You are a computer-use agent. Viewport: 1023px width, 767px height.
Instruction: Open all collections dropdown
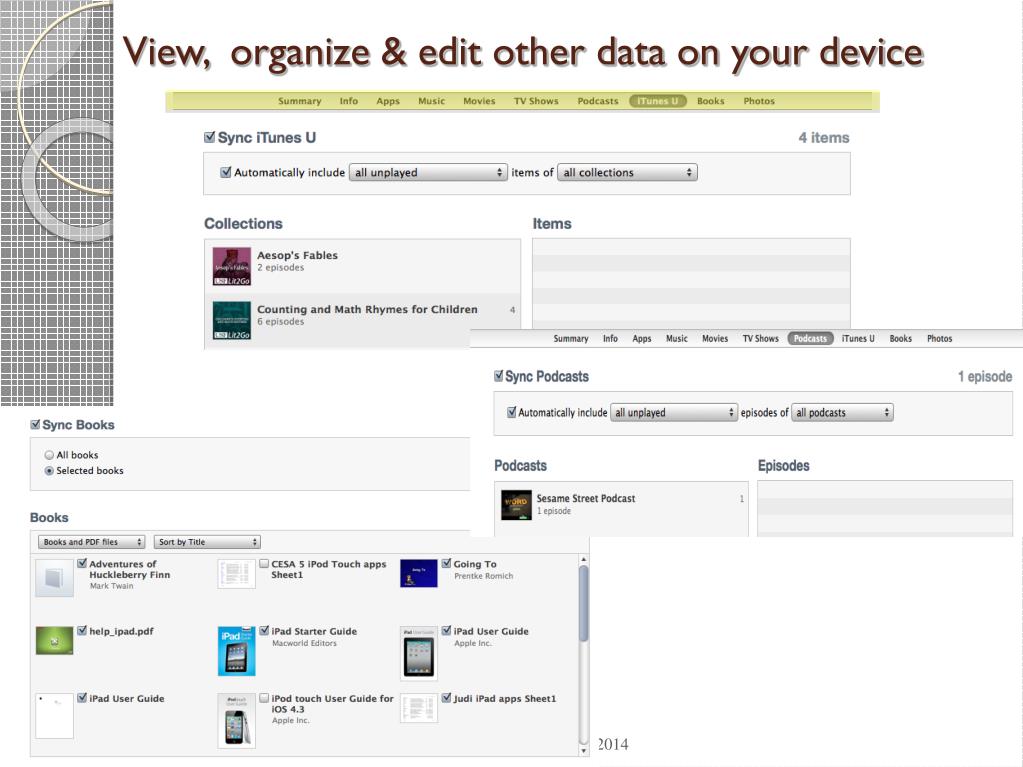(x=628, y=172)
